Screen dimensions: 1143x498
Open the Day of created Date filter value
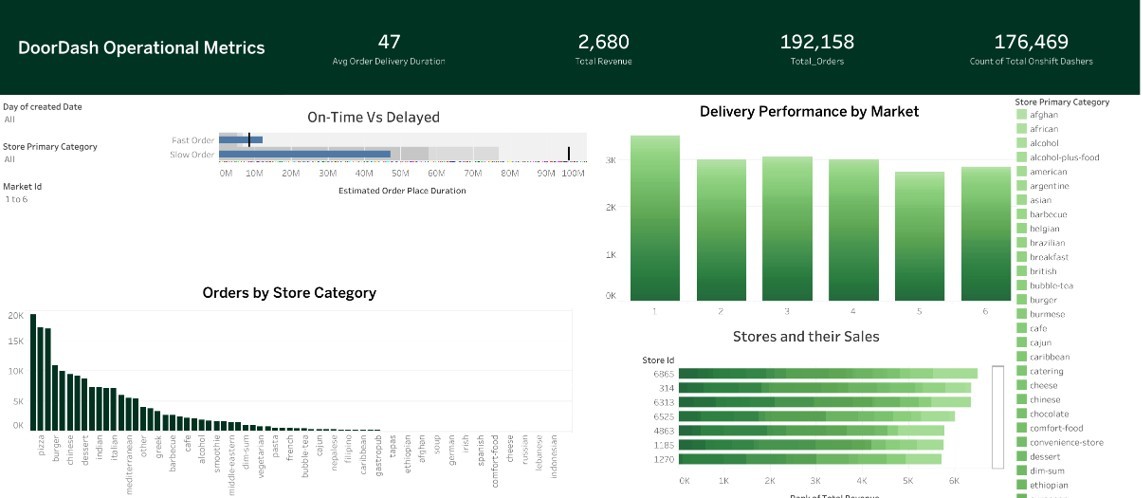[9, 119]
